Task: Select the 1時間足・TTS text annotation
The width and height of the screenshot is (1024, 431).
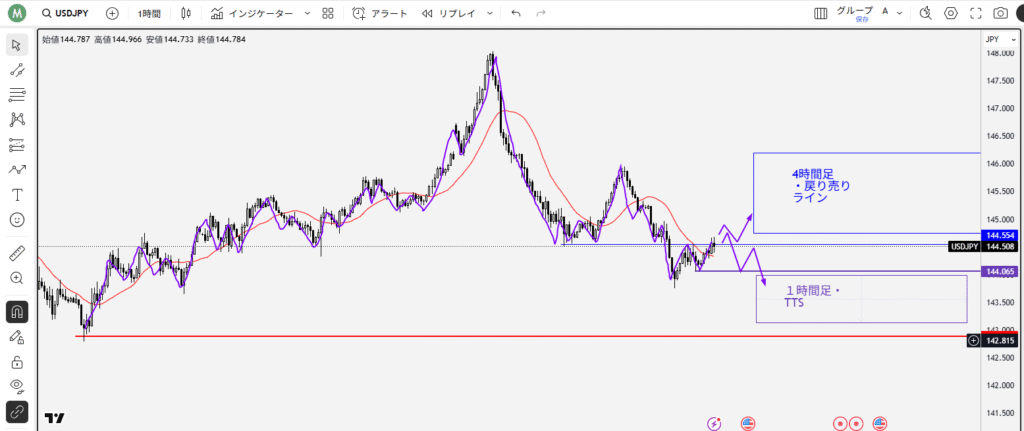Action: tap(815, 297)
